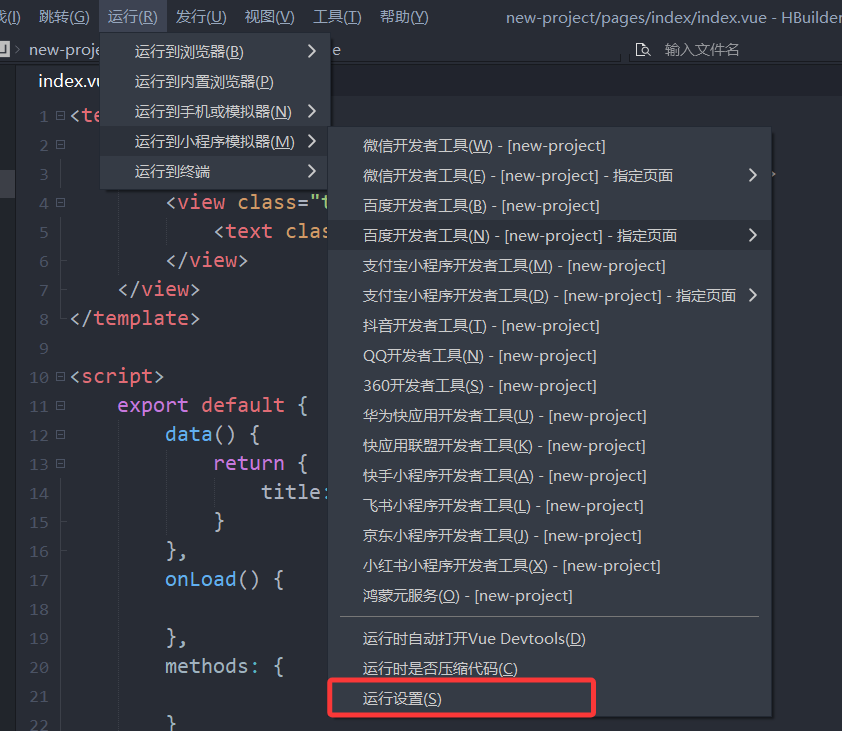Choose 支付宝小程序开发者工具(D) 指定页面 entry
Viewport: 842px width, 731px height.
(550, 296)
